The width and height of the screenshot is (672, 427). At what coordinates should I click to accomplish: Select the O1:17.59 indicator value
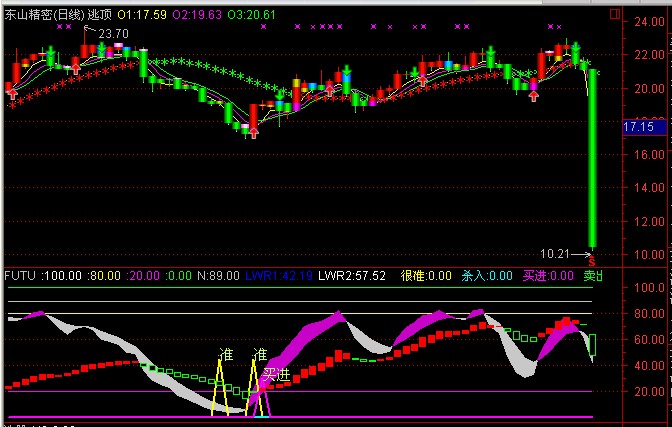(x=141, y=16)
